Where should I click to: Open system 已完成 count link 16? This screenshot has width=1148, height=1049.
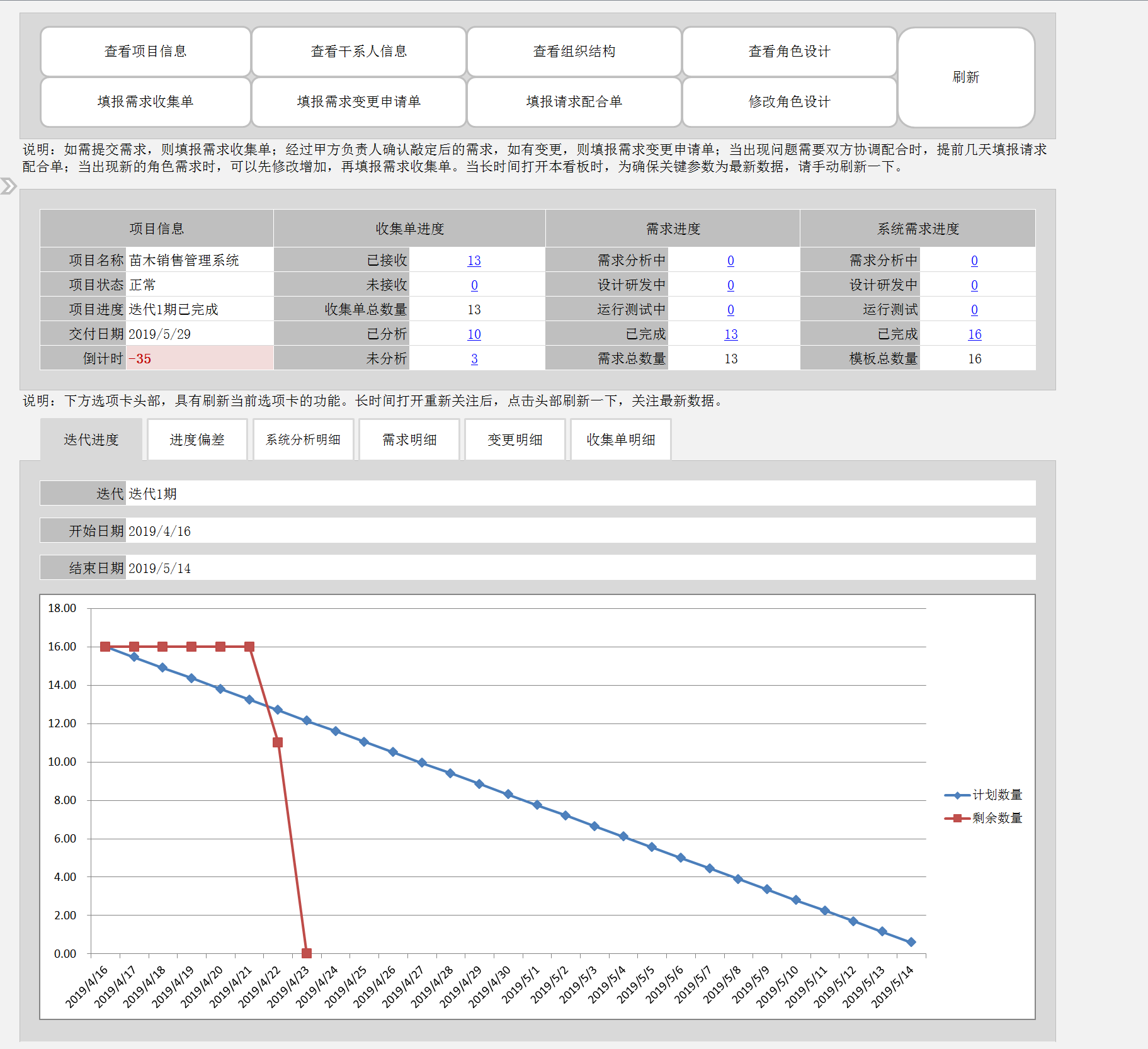click(x=974, y=334)
